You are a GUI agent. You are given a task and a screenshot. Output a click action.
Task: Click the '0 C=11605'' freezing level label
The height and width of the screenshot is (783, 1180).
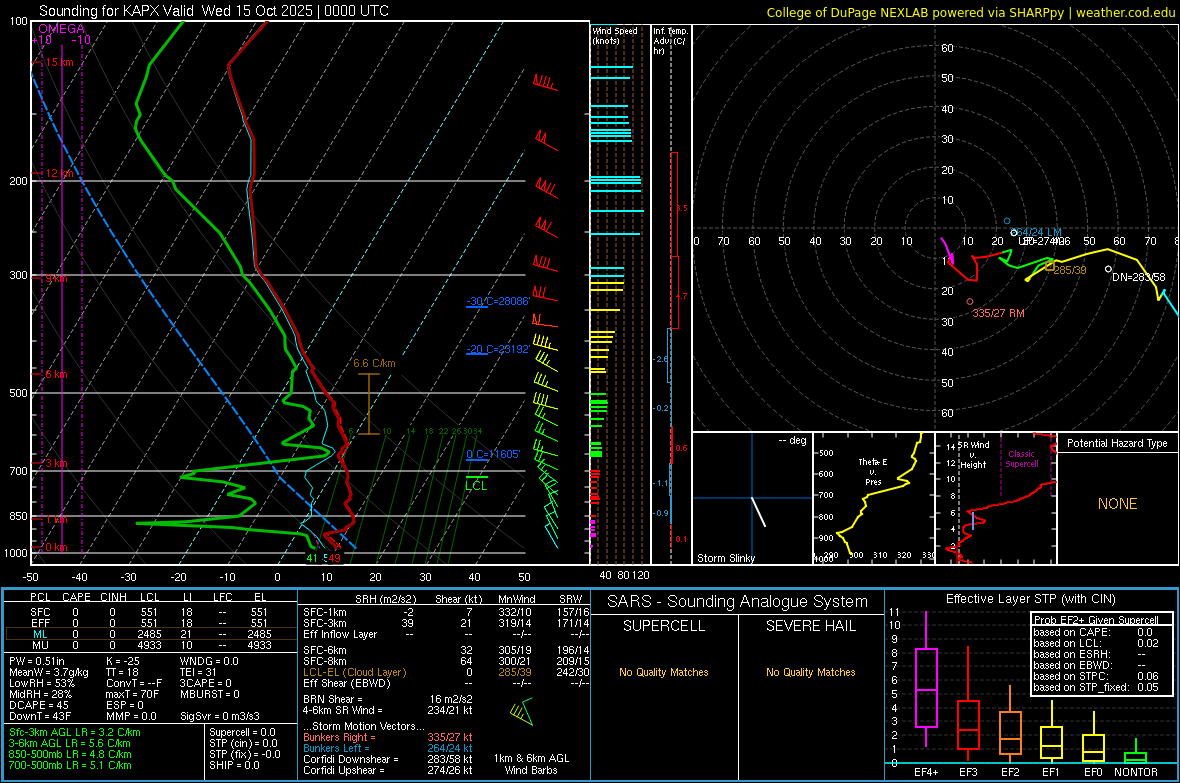(x=493, y=454)
